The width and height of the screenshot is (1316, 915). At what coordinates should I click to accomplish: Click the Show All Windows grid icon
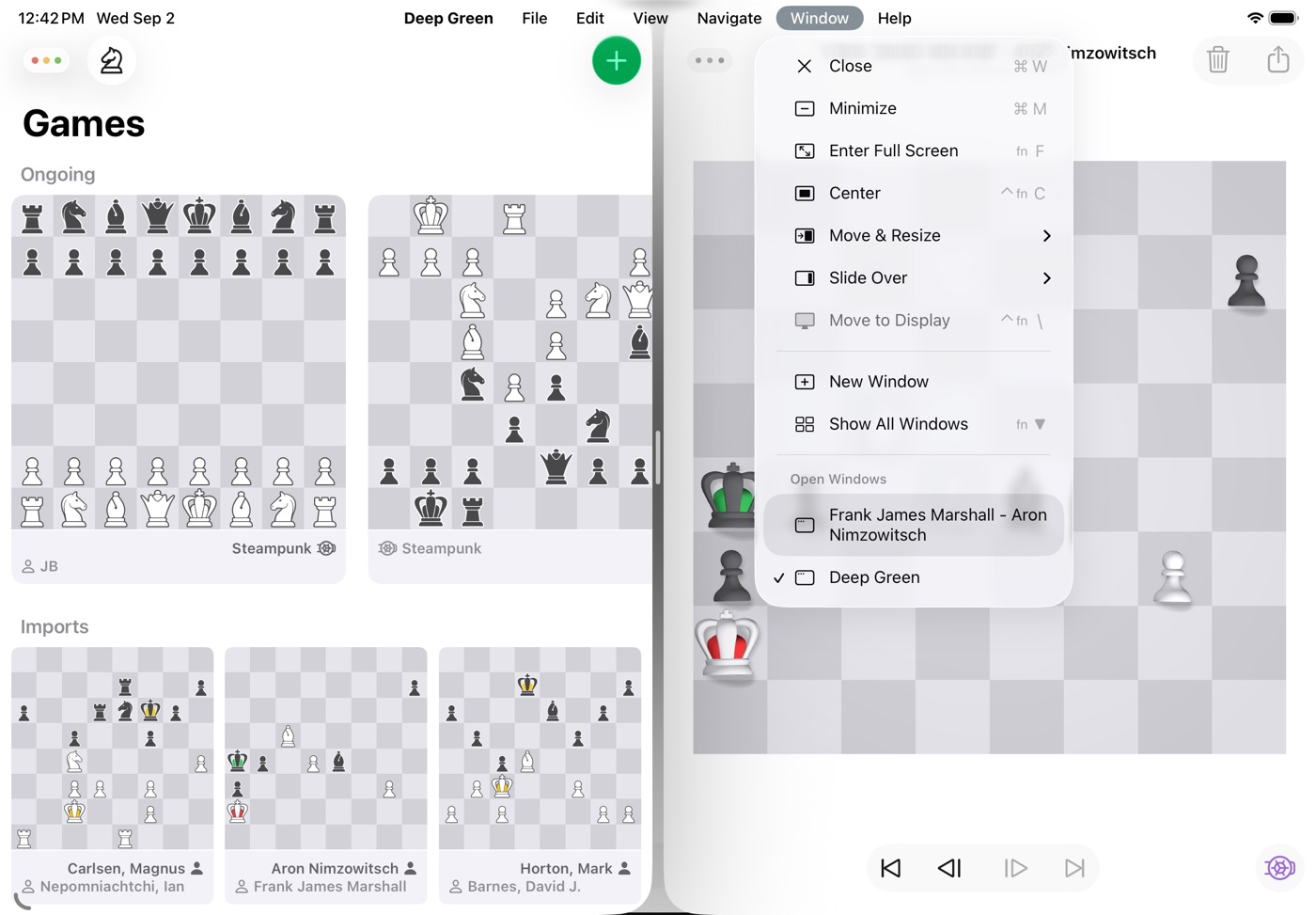coord(805,424)
